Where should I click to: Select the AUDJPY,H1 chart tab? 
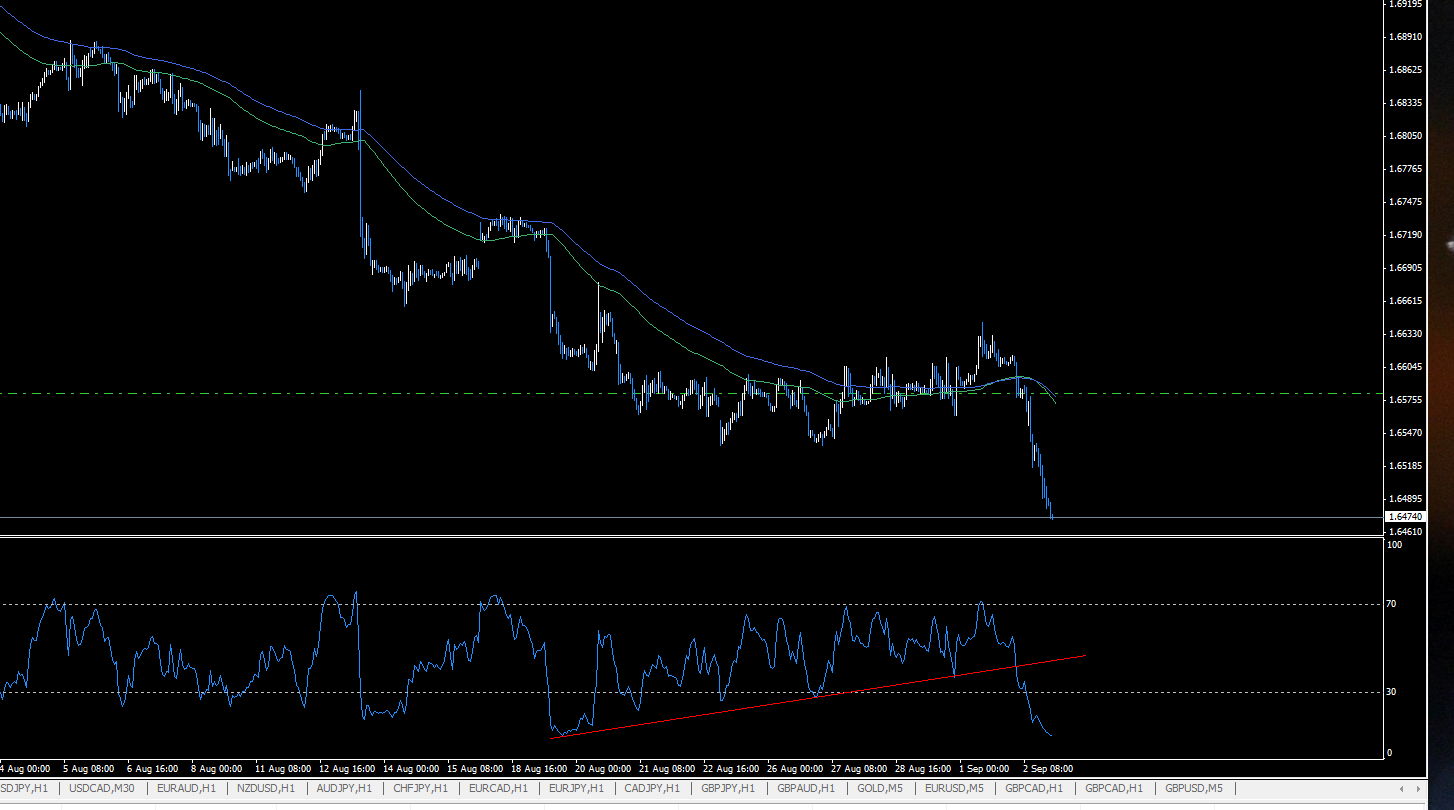point(343,789)
